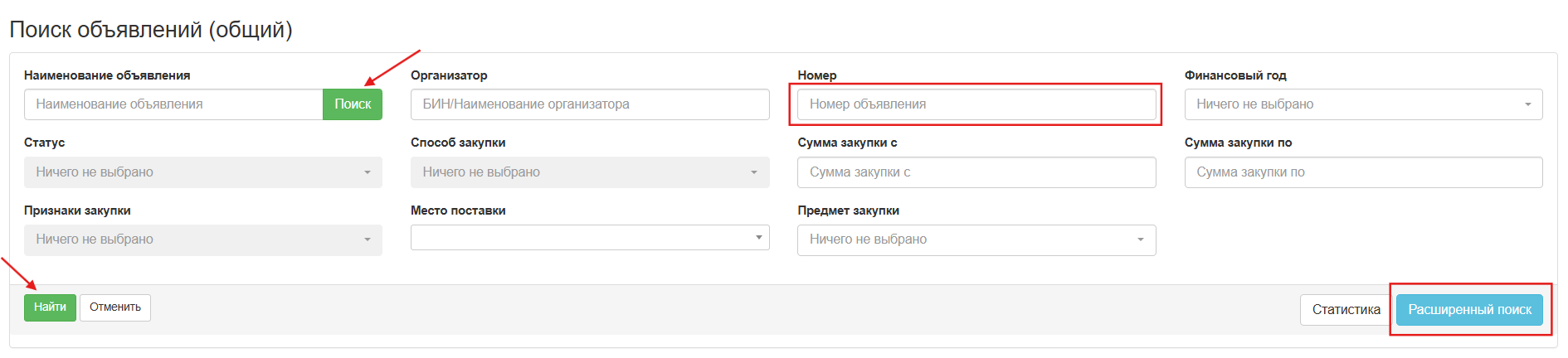This screenshot has width=1568, height=358.
Task: Open the Способ закупки dropdown
Action: tap(590, 172)
